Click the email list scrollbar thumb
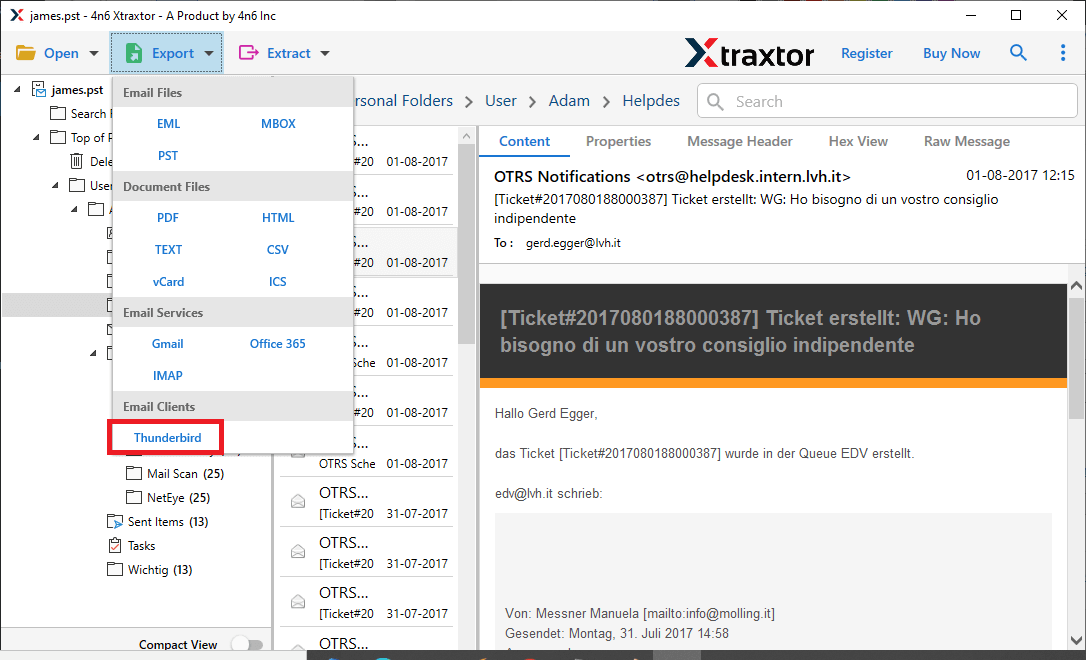 pyautogui.click(x=467, y=244)
